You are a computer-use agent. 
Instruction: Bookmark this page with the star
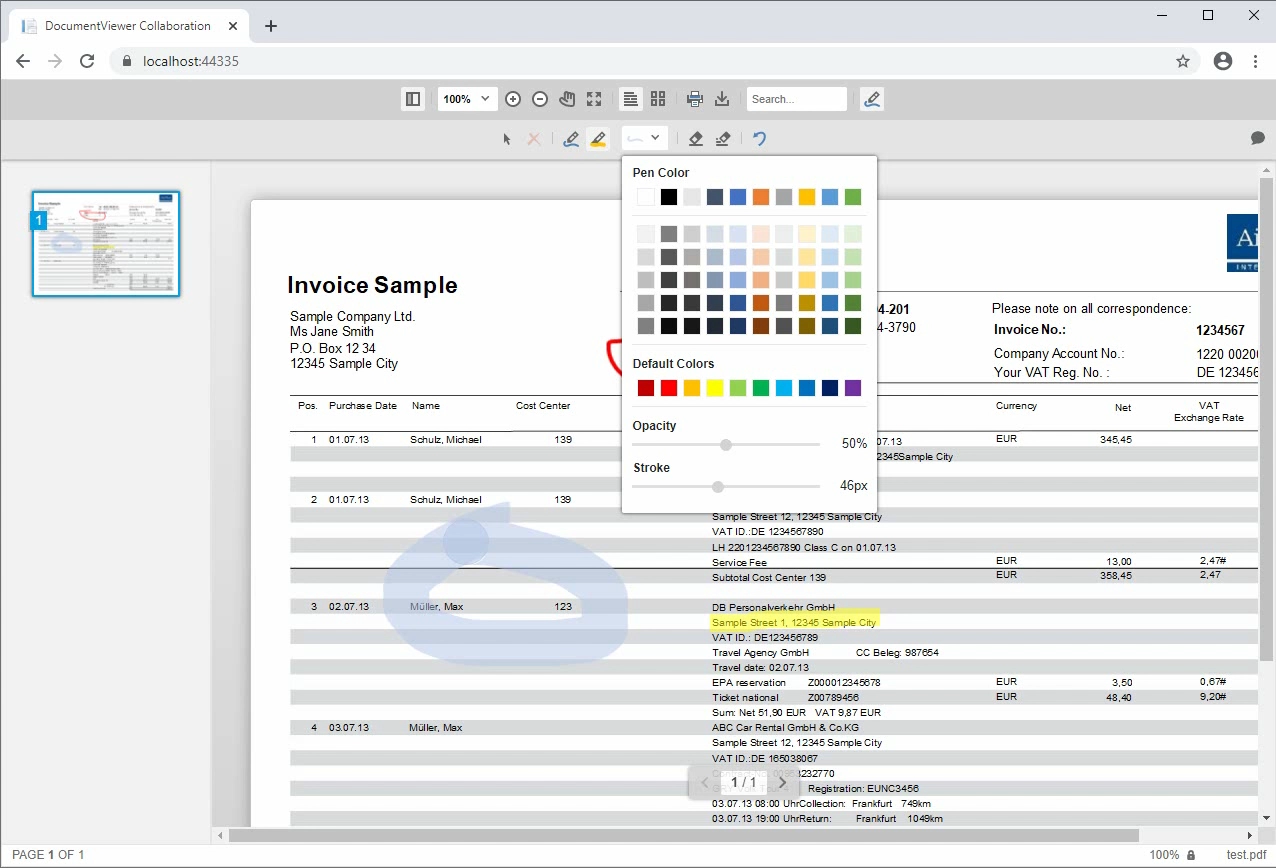pos(1183,61)
